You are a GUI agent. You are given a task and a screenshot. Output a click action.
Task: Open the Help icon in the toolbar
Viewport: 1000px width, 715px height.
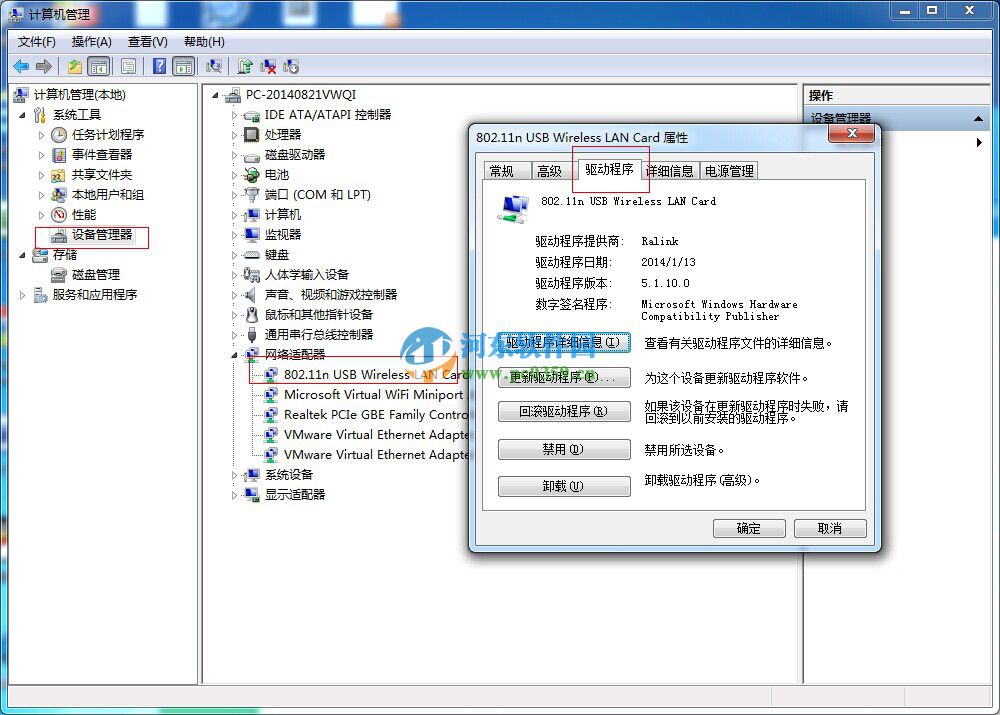click(160, 66)
